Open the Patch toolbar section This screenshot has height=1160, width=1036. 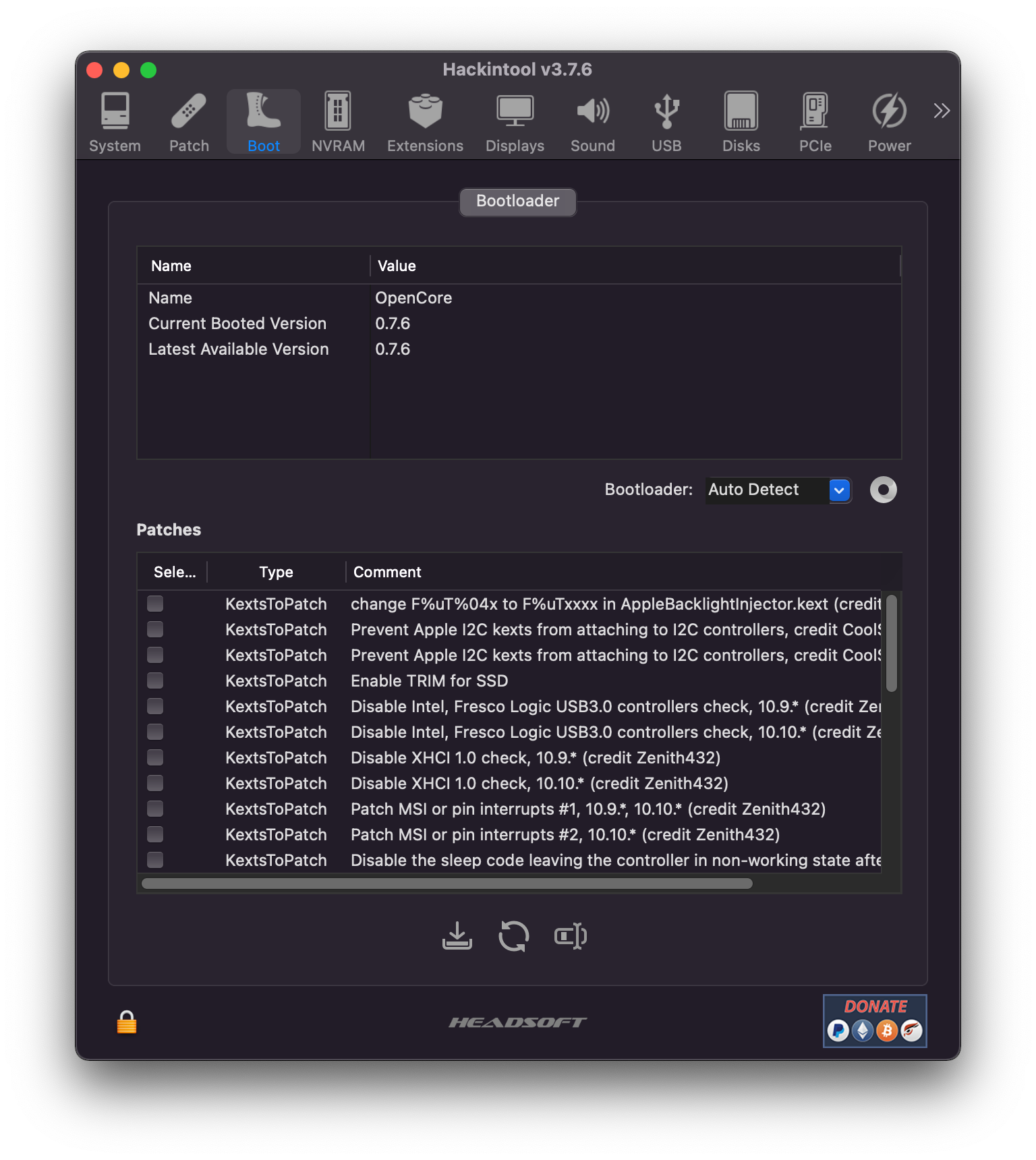click(189, 122)
